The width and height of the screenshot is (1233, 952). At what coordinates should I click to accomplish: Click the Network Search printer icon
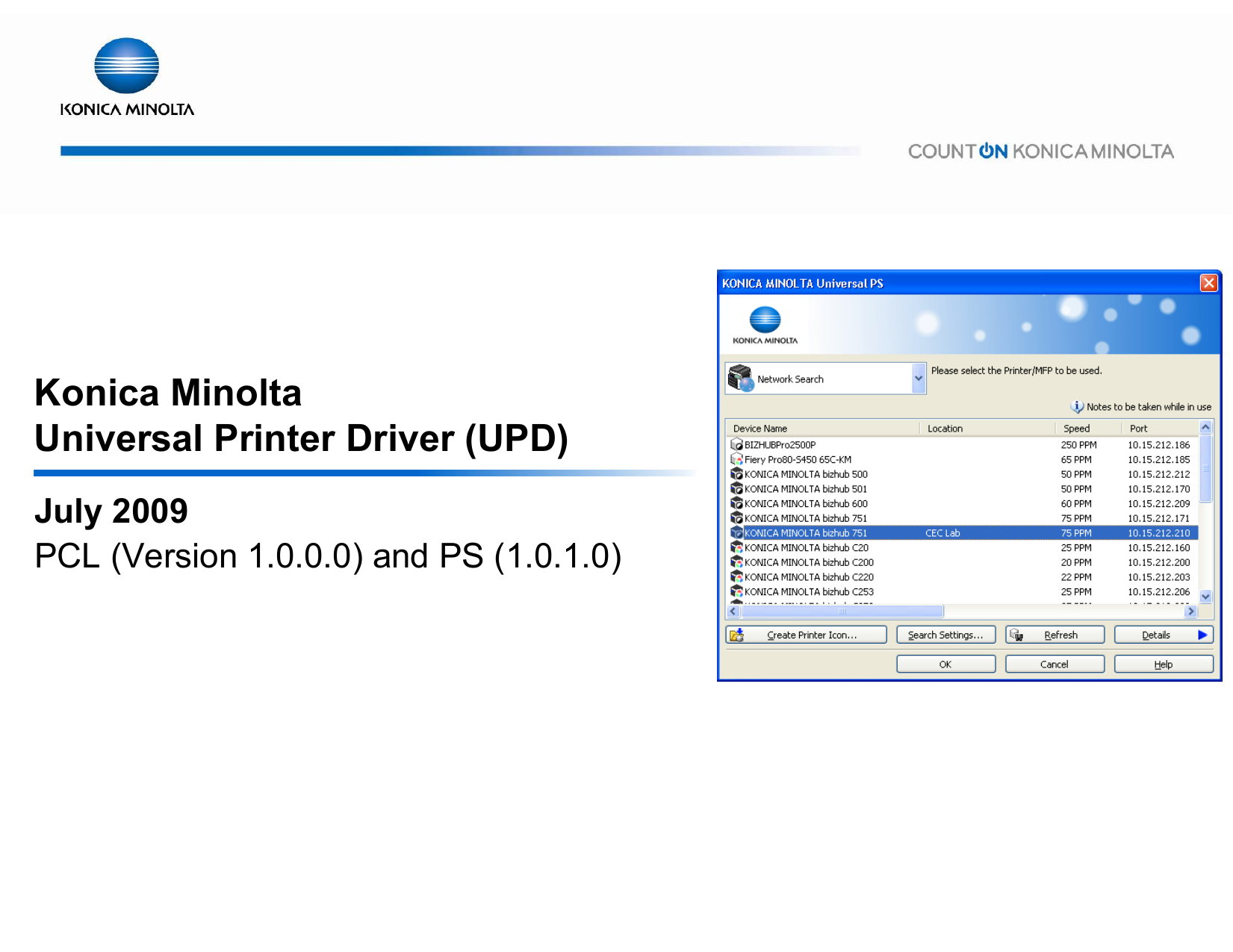741,379
